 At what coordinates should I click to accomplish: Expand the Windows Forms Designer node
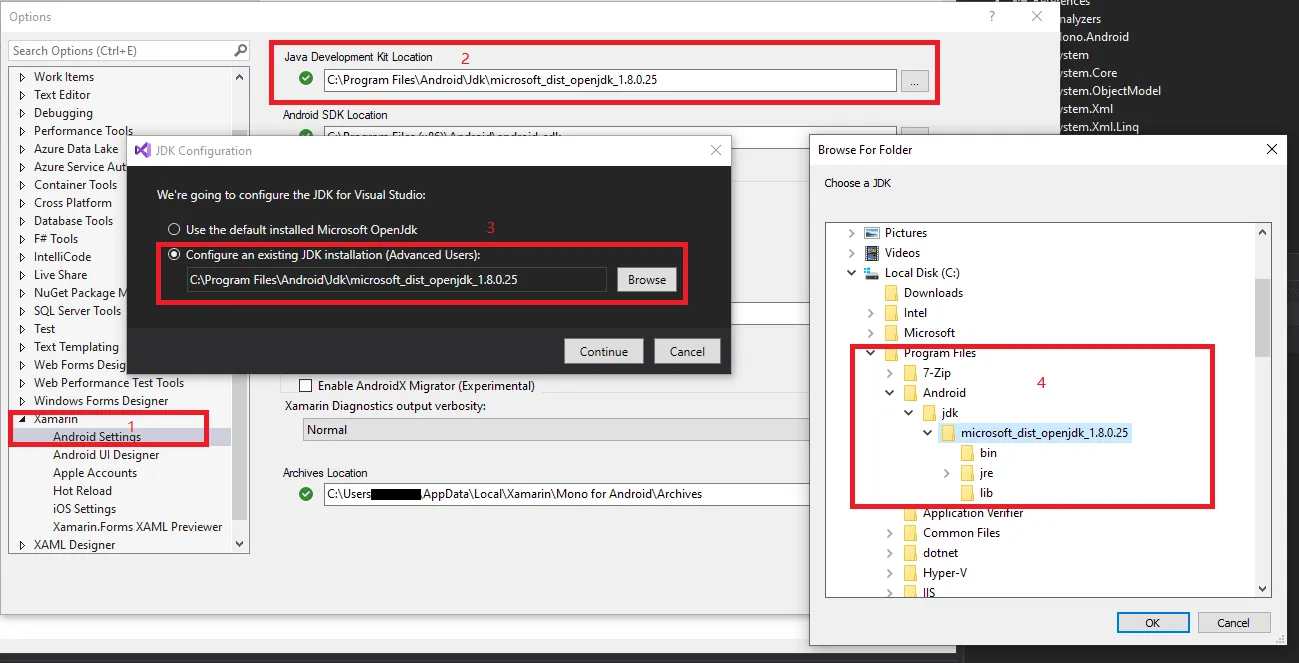23,401
